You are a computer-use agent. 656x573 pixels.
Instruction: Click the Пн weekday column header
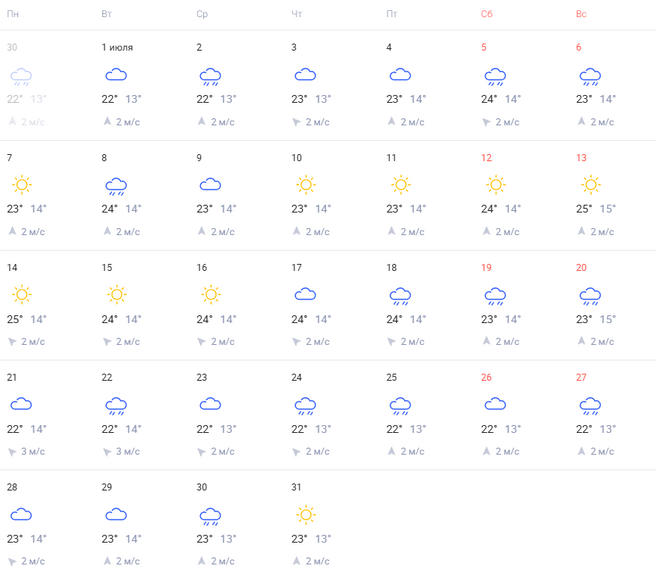tap(12, 13)
